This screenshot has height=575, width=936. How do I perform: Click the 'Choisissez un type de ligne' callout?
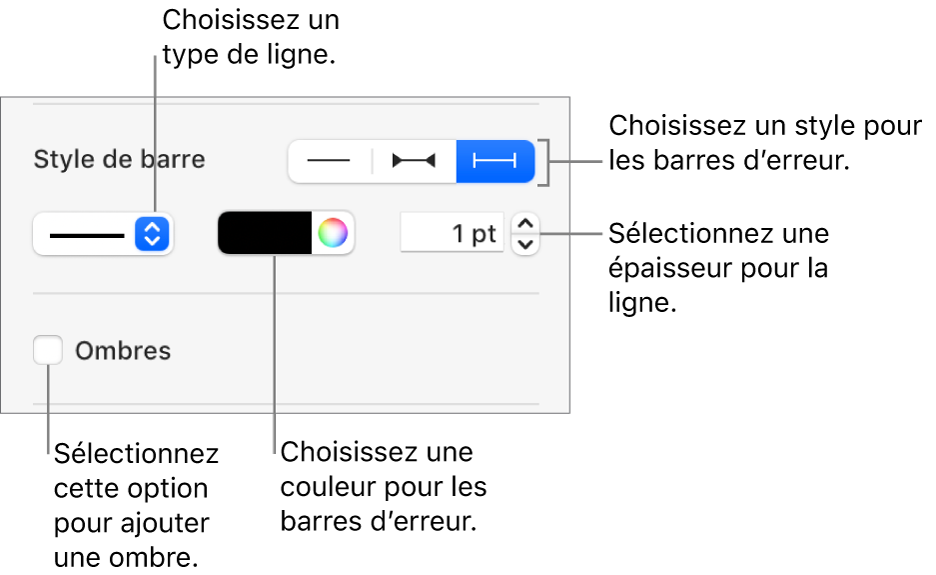[x=250, y=38]
